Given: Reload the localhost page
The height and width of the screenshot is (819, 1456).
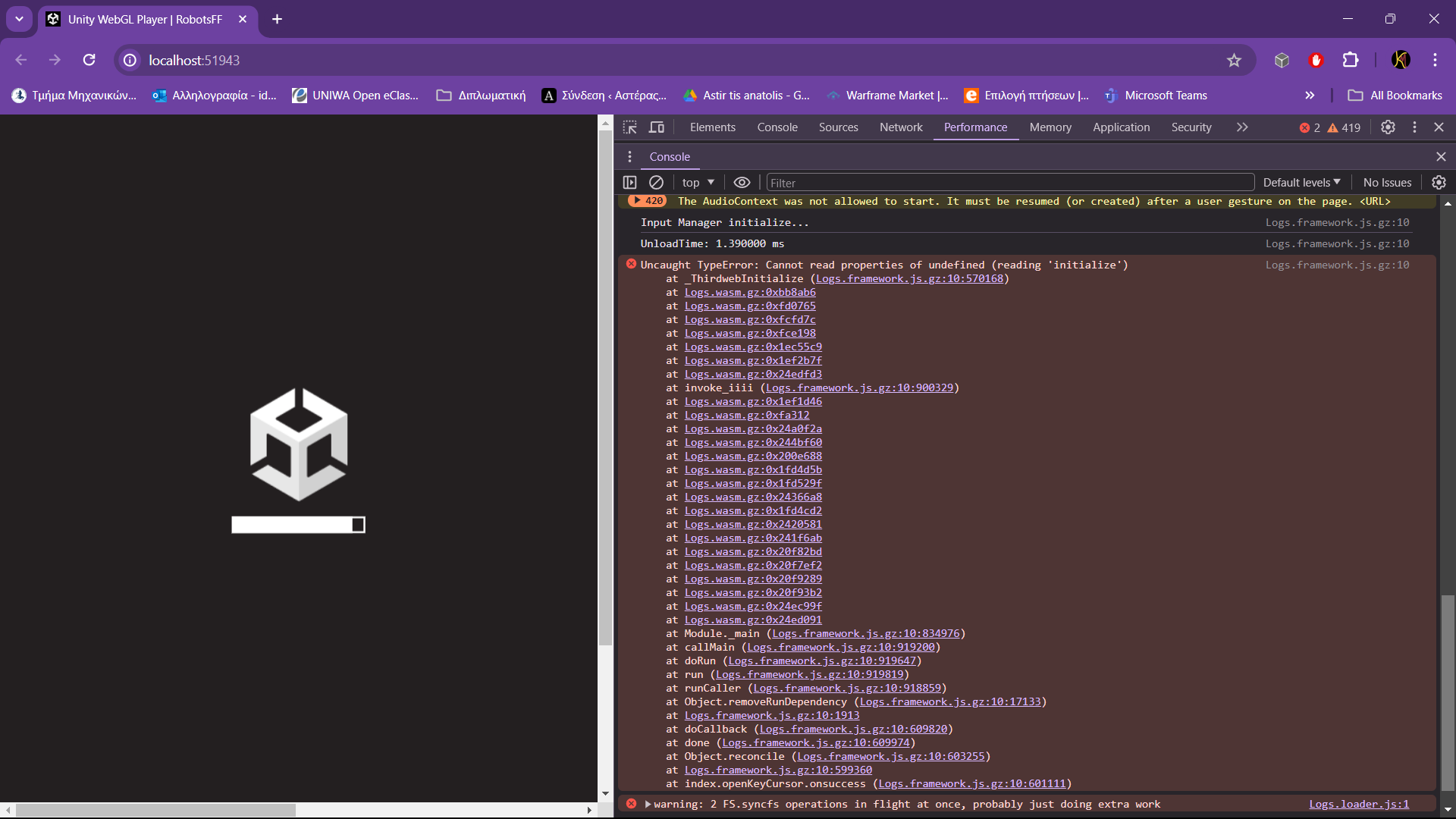Looking at the screenshot, I should pyautogui.click(x=89, y=60).
